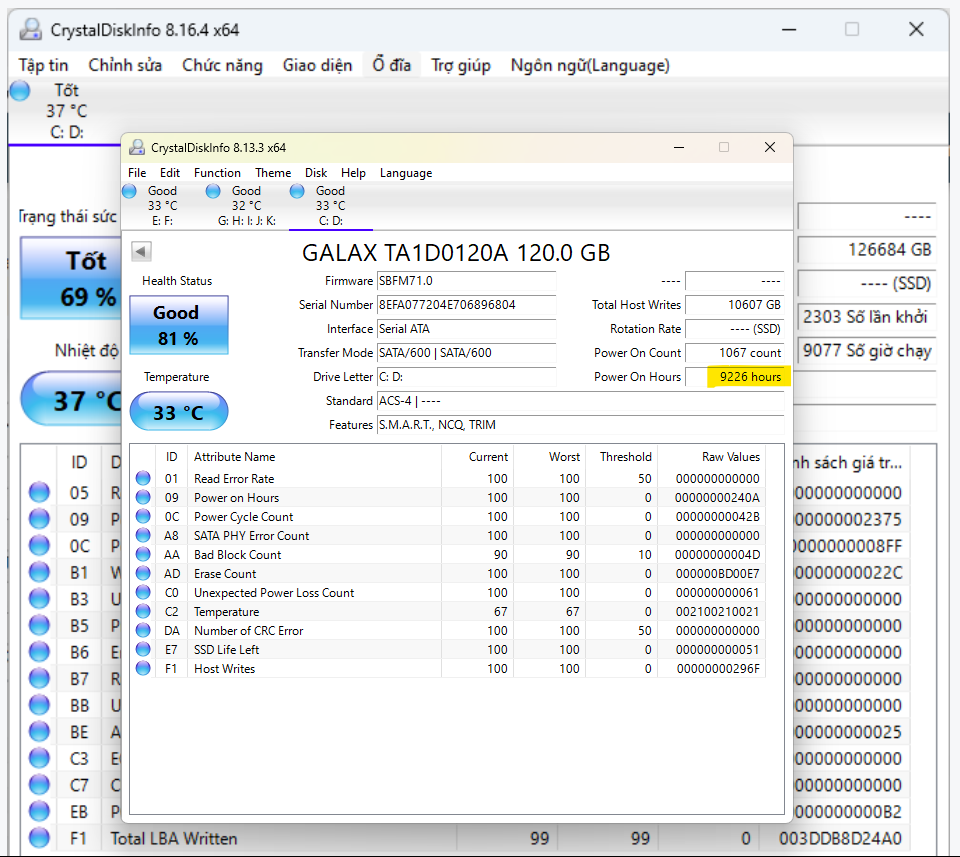Click the raw value 000000BD00E7
This screenshot has height=857, width=960.
pyautogui.click(x=717, y=574)
